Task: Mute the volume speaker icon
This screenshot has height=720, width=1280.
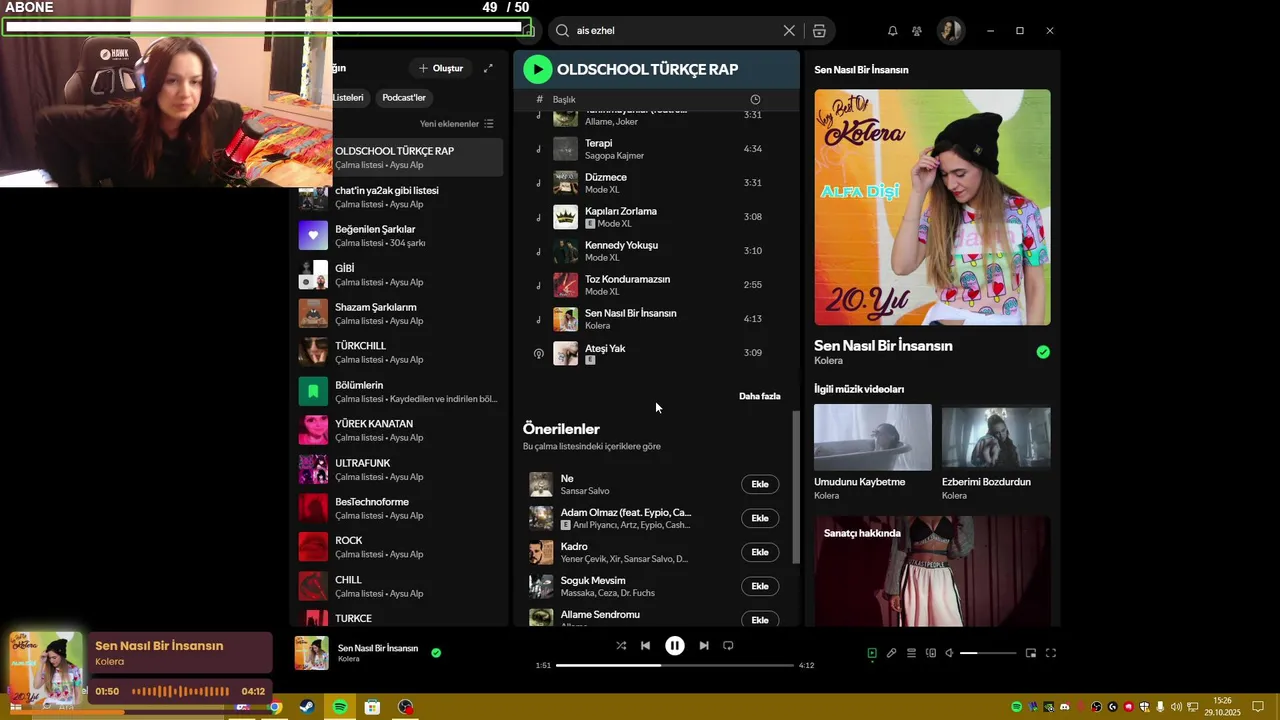Action: [x=949, y=653]
